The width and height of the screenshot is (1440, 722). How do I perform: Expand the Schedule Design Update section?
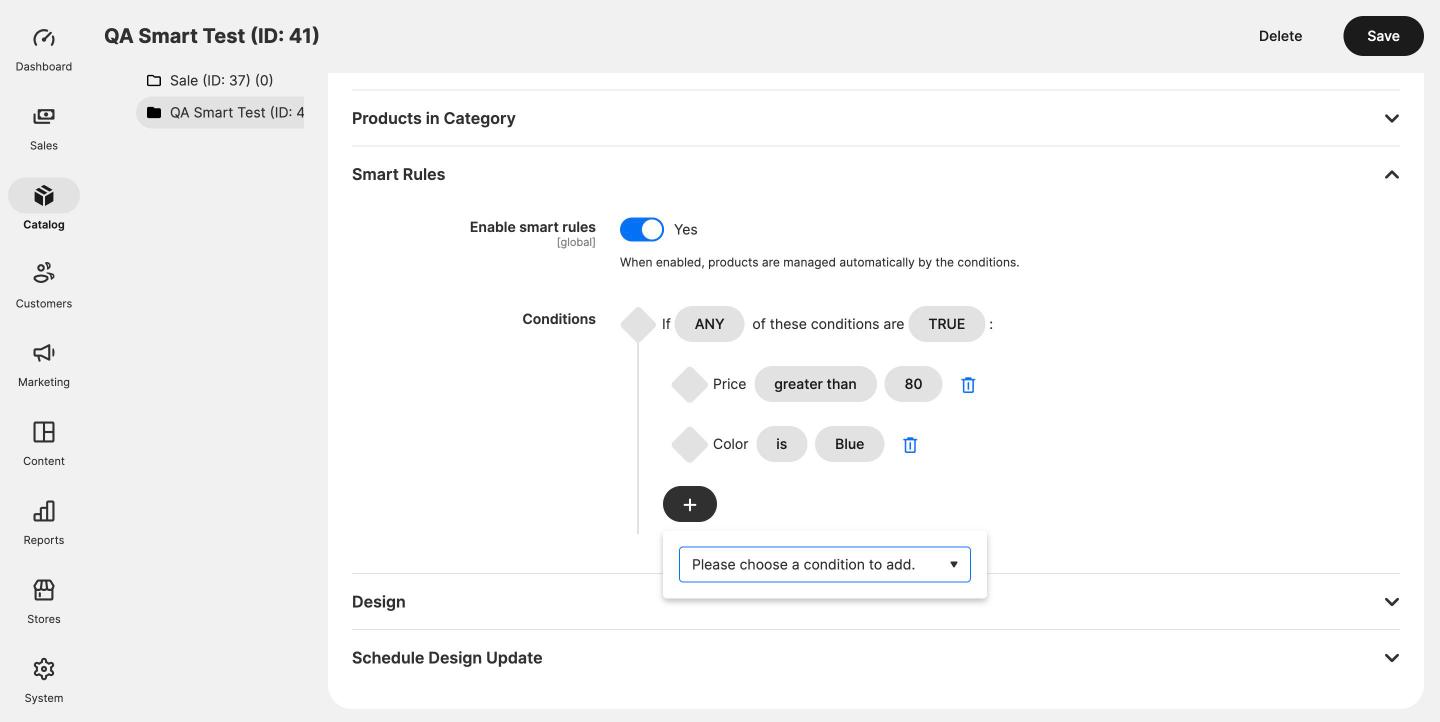876,658
